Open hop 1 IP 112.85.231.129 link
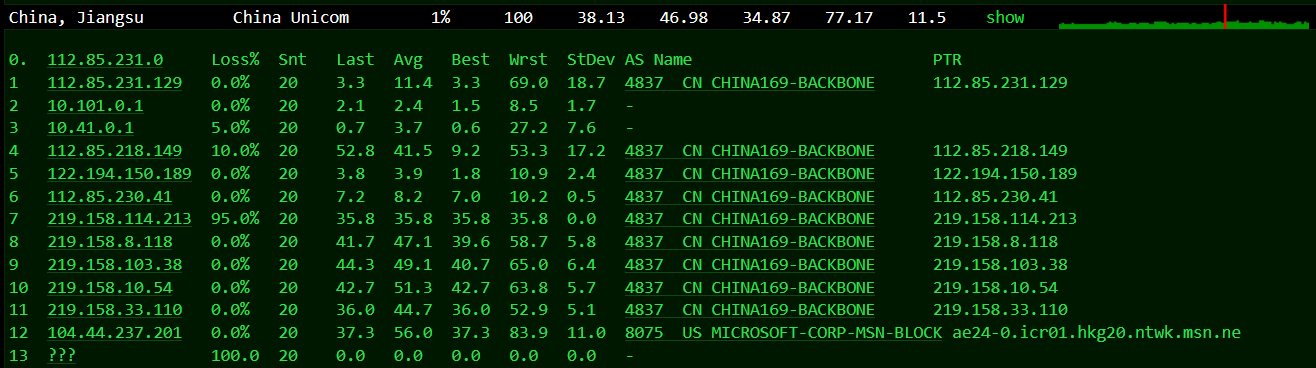The height and width of the screenshot is (368, 1316). 115,83
